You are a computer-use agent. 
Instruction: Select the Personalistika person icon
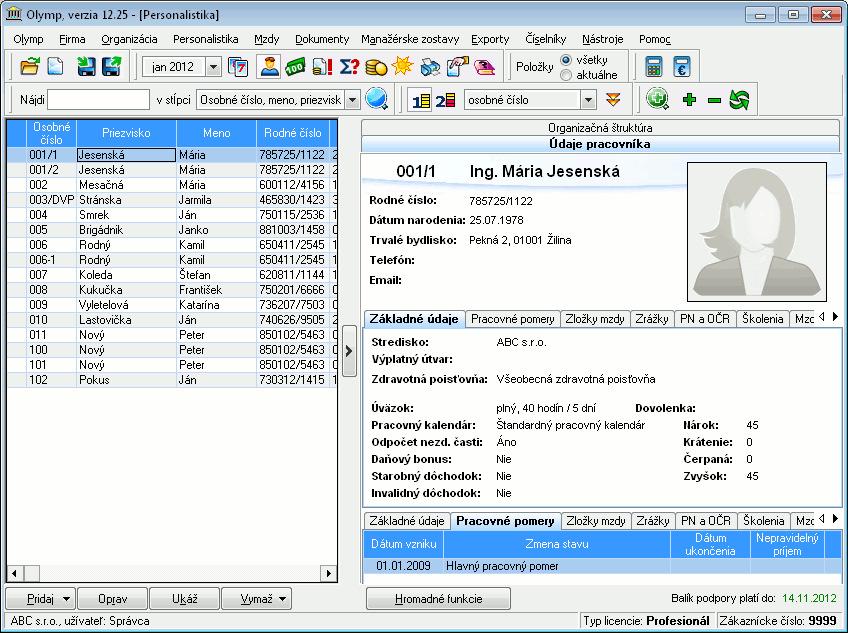(269, 67)
